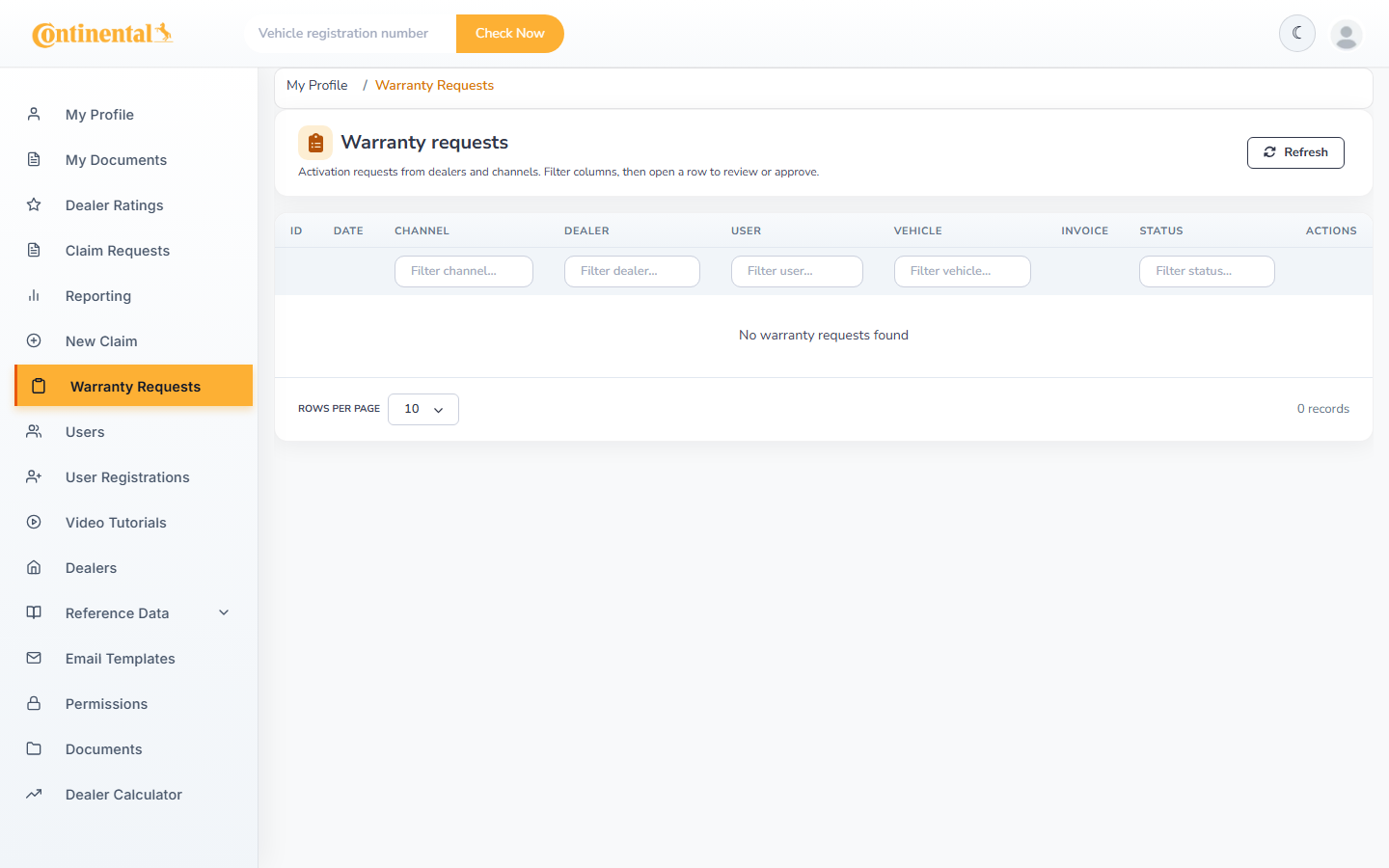Click the orange clipboard icon beside title
Image resolution: width=1389 pixels, height=868 pixels.
pos(315,143)
